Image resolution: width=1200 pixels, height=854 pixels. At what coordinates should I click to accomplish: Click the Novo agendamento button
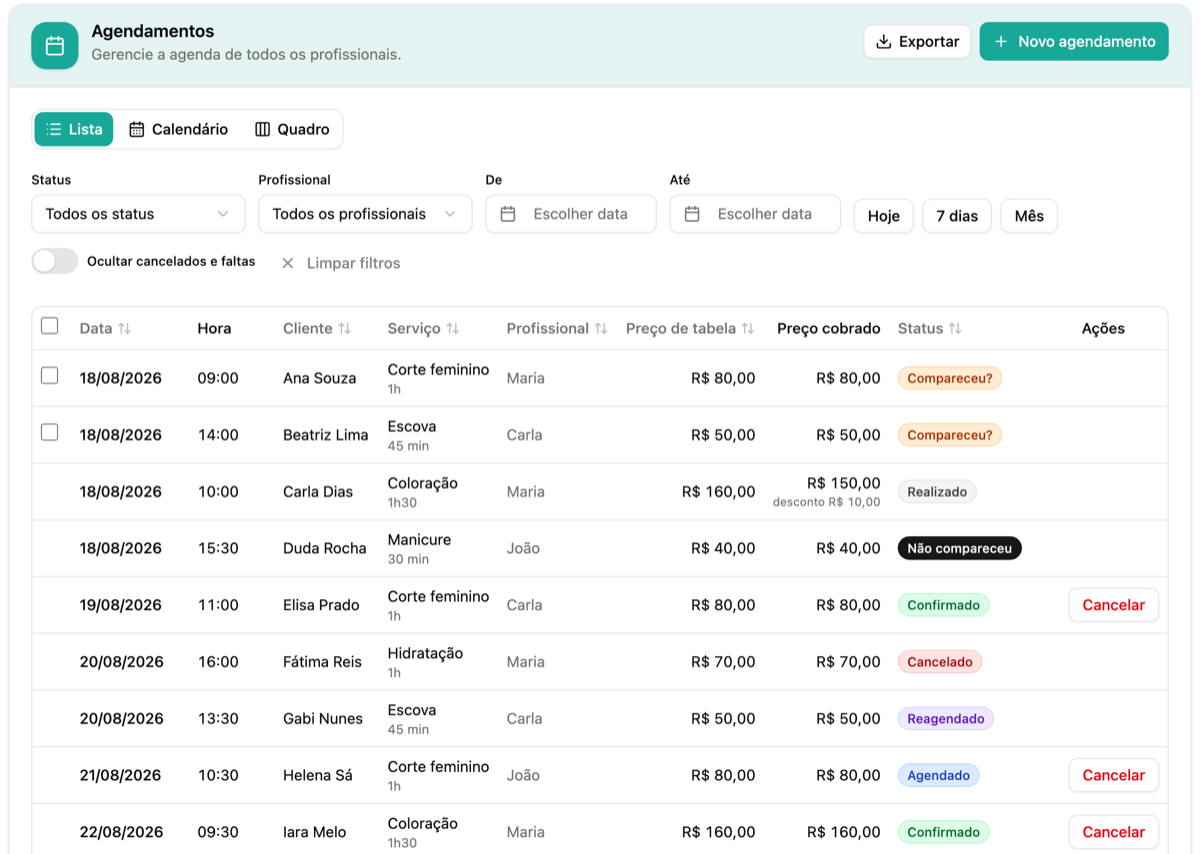click(x=1074, y=42)
